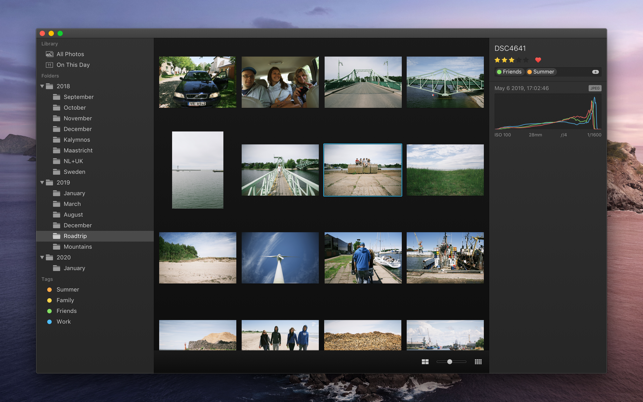Collapse the 2019 folder tree
The width and height of the screenshot is (643, 402).
tap(42, 183)
